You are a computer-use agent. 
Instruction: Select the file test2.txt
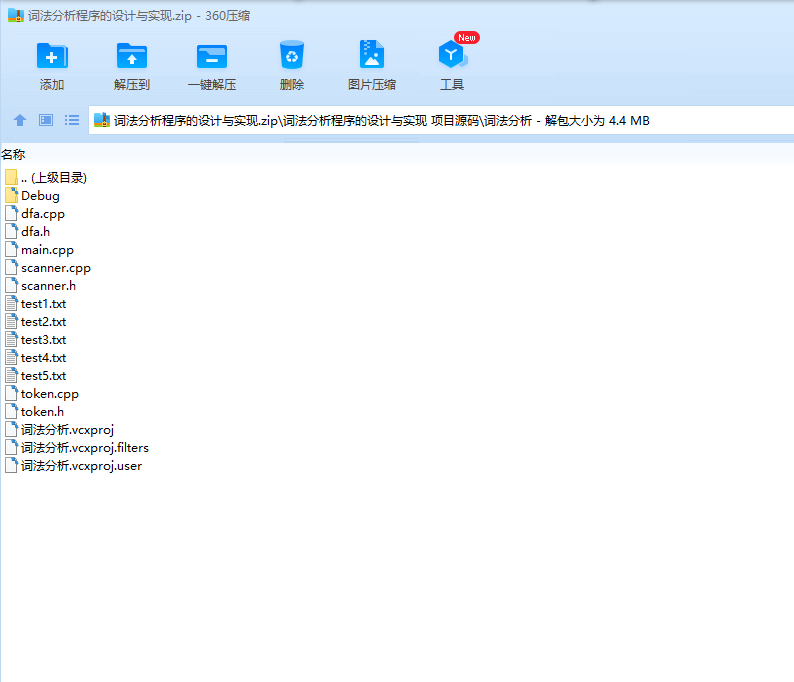pyautogui.click(x=35, y=322)
